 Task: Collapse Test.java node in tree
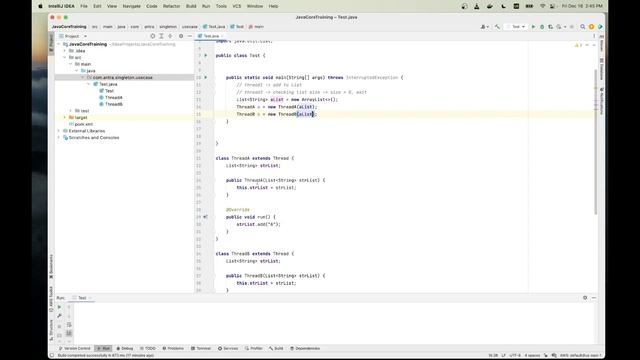pyautogui.click(x=89, y=84)
